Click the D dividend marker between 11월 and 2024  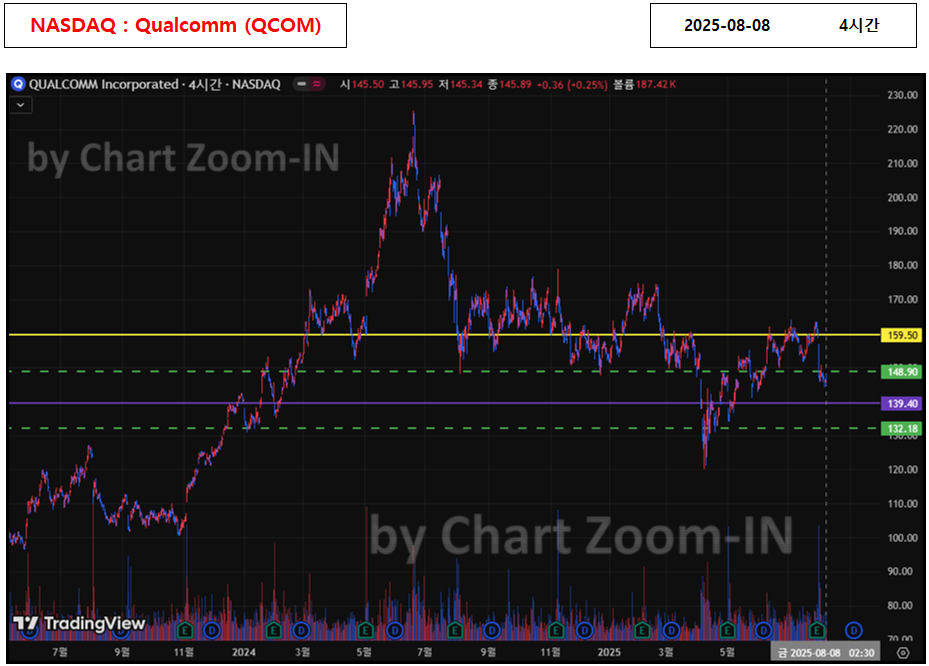tap(212, 630)
